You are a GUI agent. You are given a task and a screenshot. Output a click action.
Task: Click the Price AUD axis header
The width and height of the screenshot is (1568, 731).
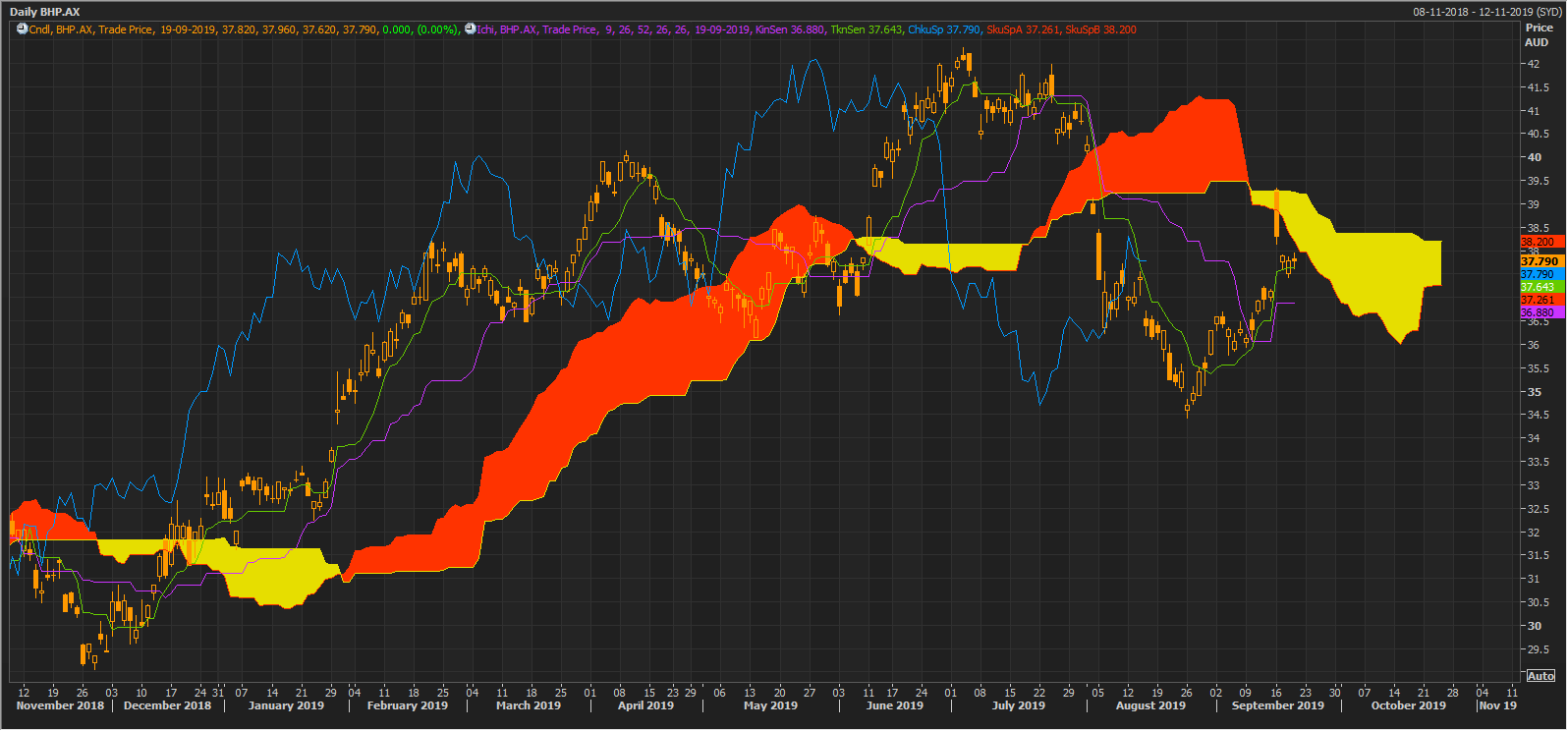coord(1539,35)
